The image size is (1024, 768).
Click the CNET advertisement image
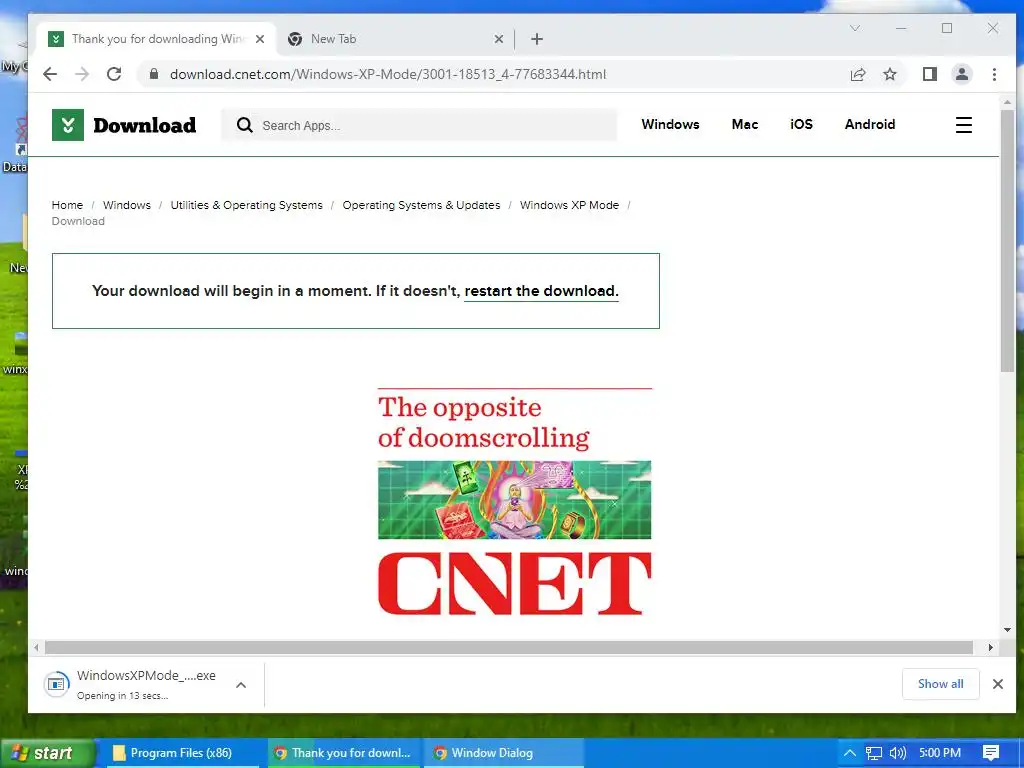tap(515, 502)
